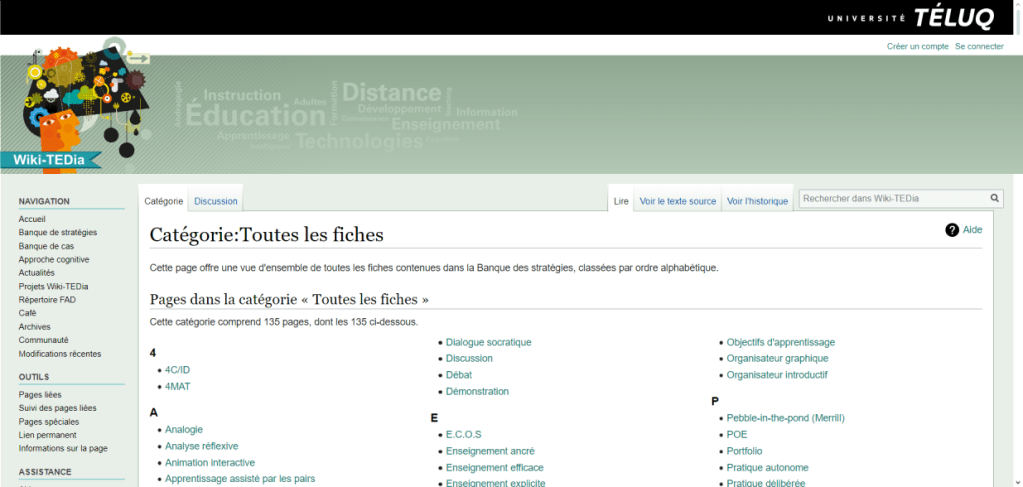Switch to the Discussion tab
This screenshot has height=487, width=1023.
(x=216, y=201)
